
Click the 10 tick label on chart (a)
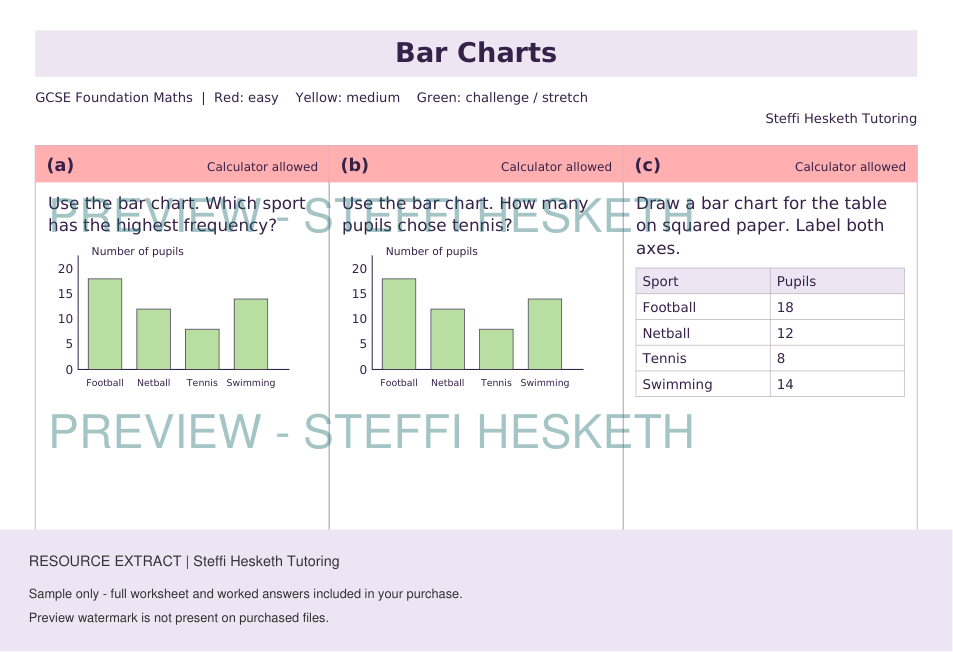pos(66,319)
